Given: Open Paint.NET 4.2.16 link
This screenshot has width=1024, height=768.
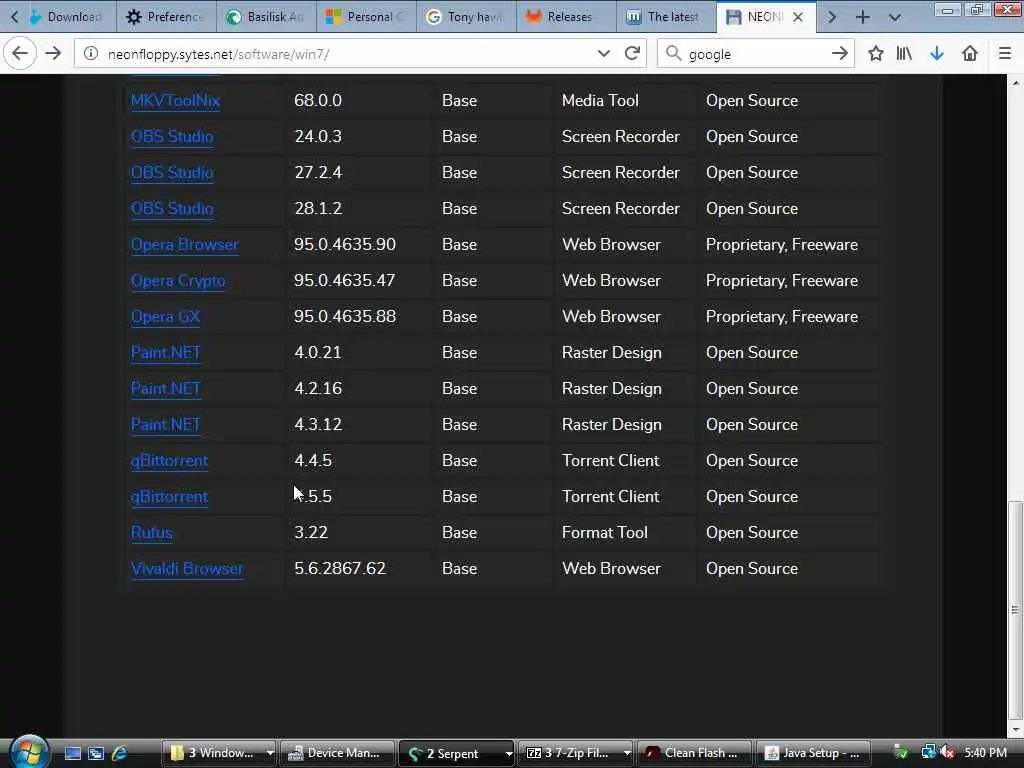Looking at the screenshot, I should coord(165,388).
